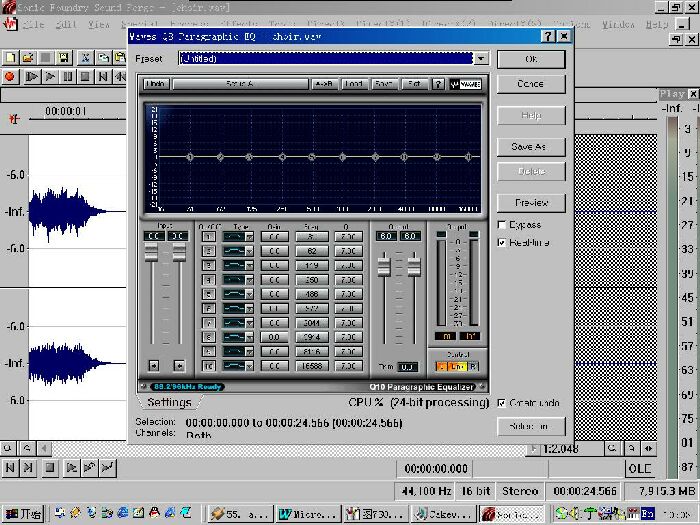
Task: Click the OK button
Action: point(531,59)
